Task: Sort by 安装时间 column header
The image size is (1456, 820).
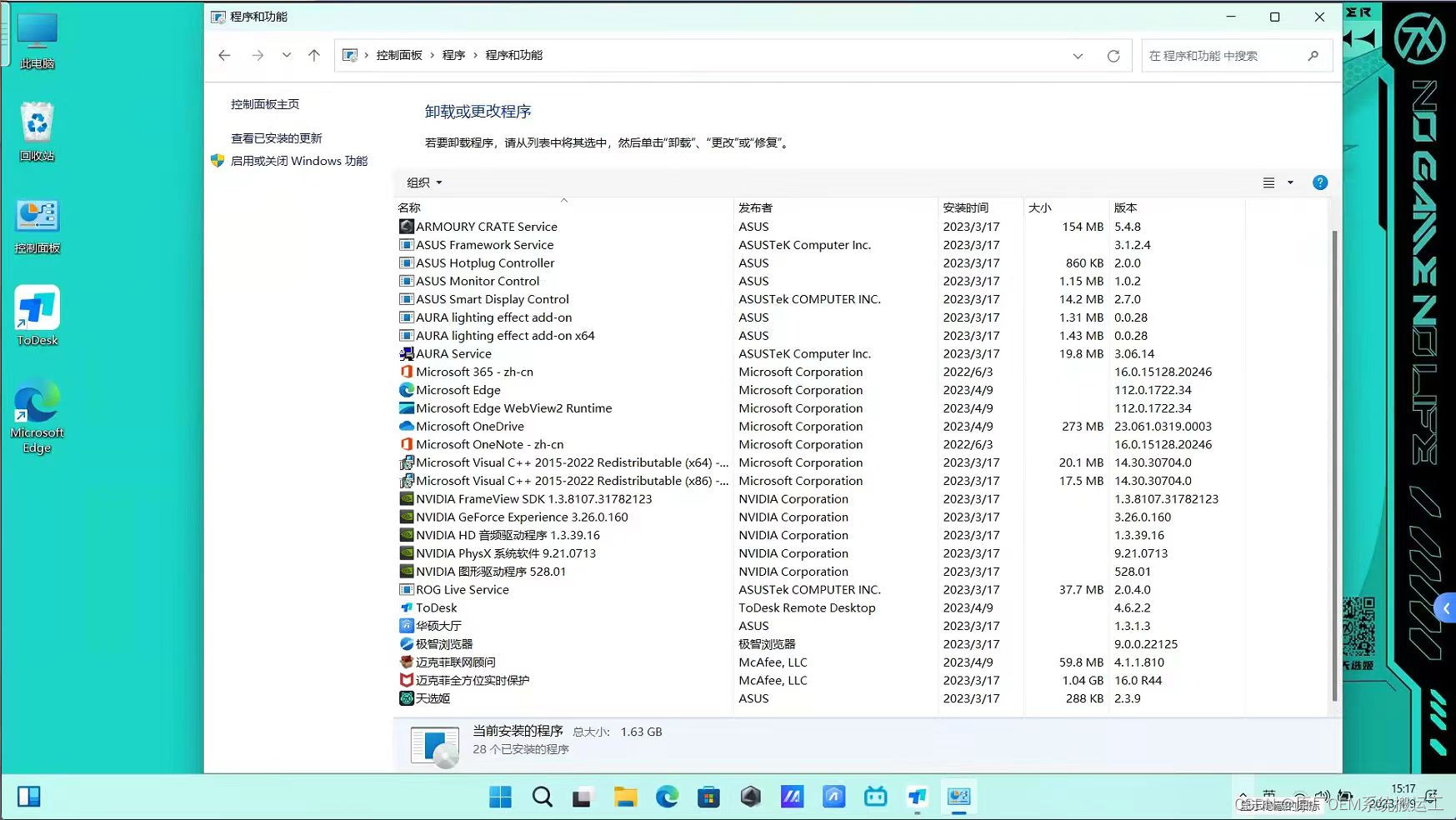Action: click(980, 207)
